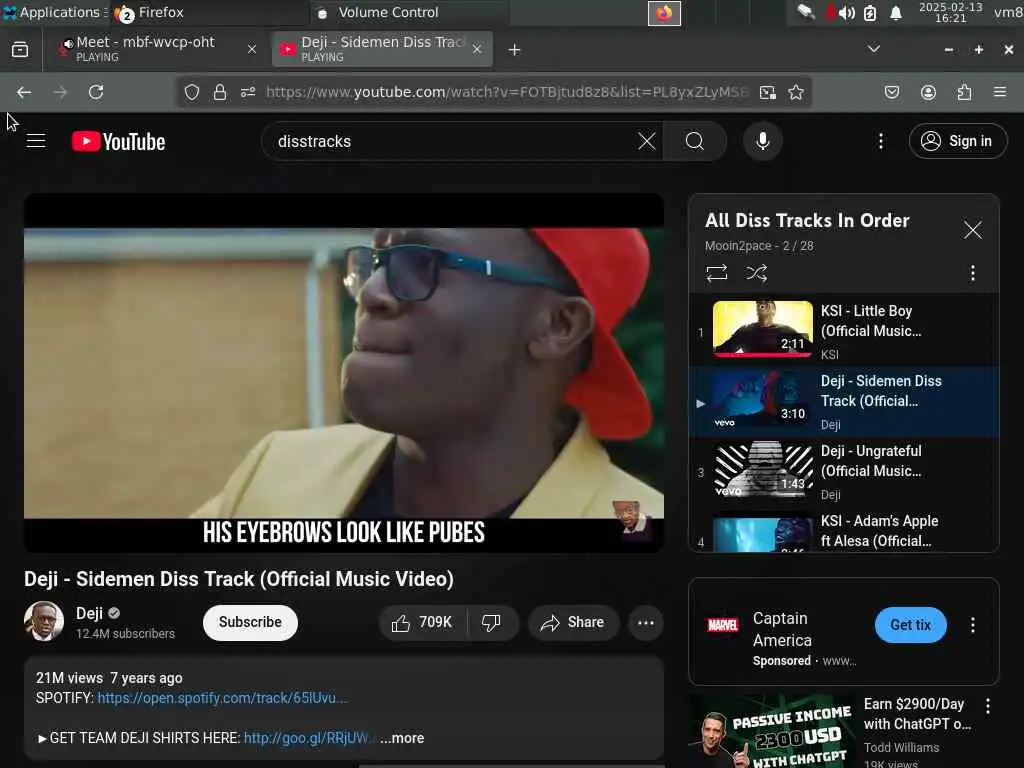This screenshot has width=1024, height=768.
Task: Expand description with ...more
Action: tap(402, 738)
